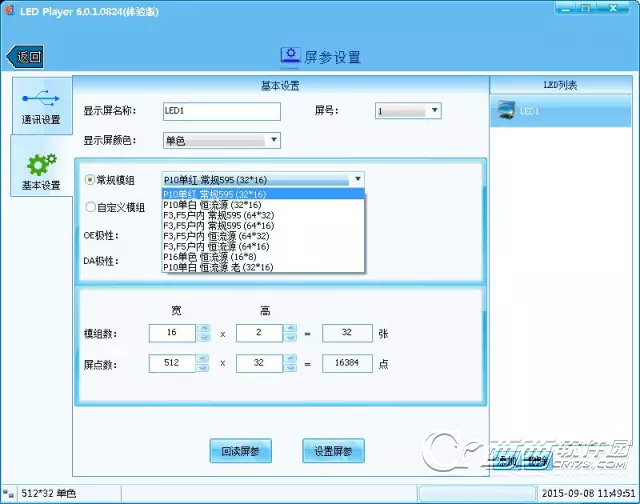
Task: Click the 屏点数 width field showing 512
Action: (x=172, y=363)
